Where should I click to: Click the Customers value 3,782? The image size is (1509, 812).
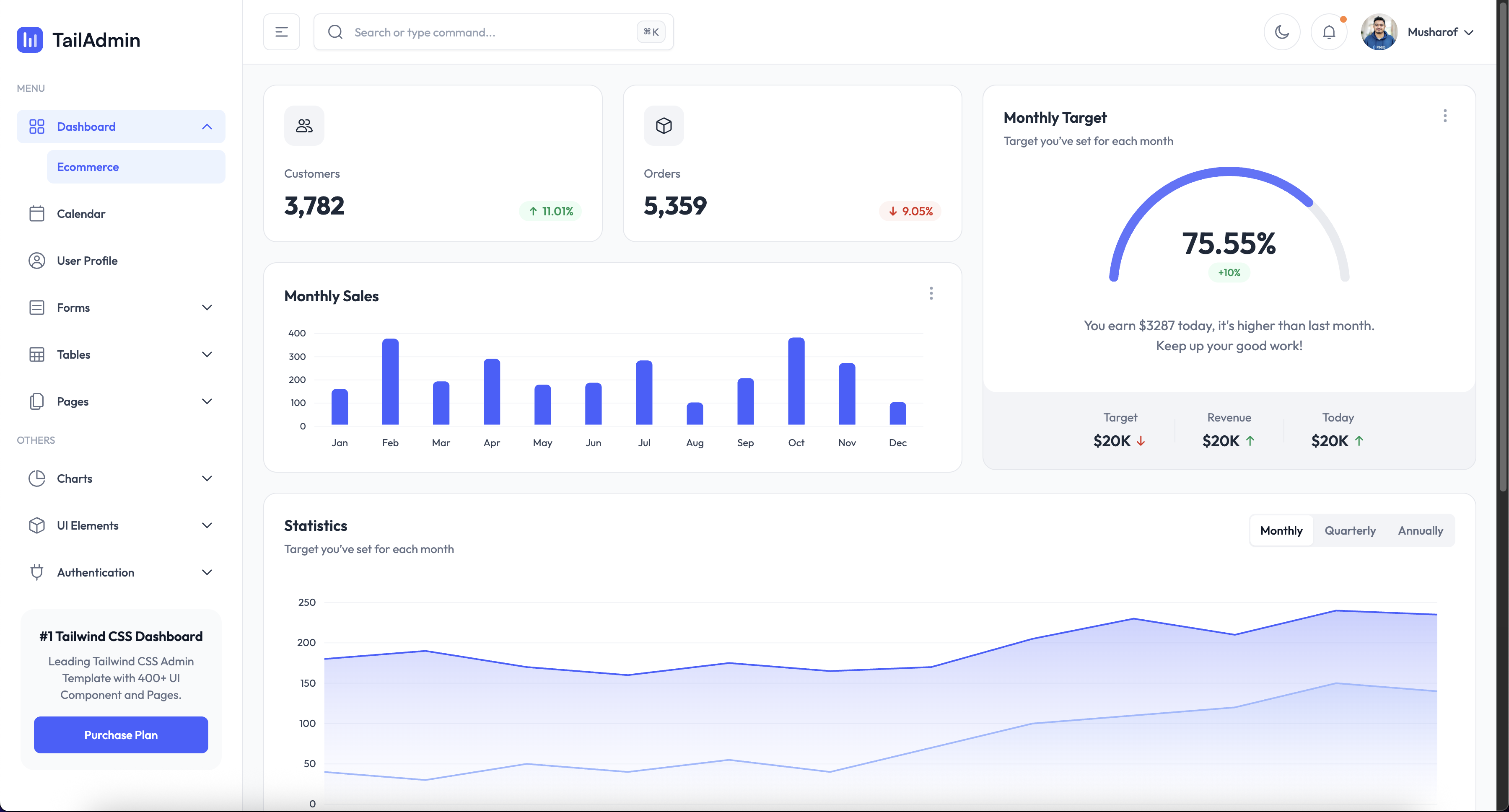[x=314, y=206]
